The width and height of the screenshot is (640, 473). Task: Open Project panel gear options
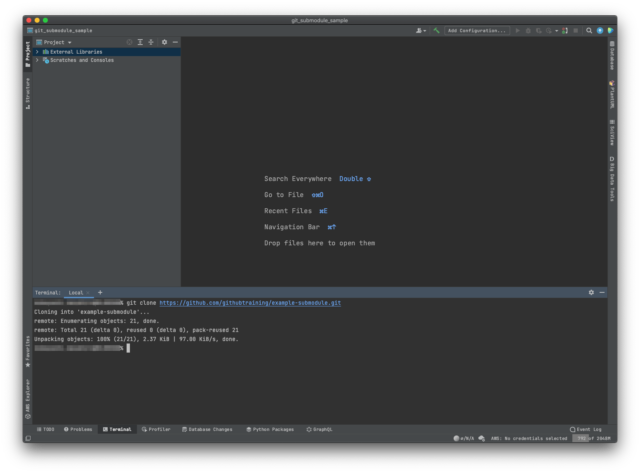[164, 42]
